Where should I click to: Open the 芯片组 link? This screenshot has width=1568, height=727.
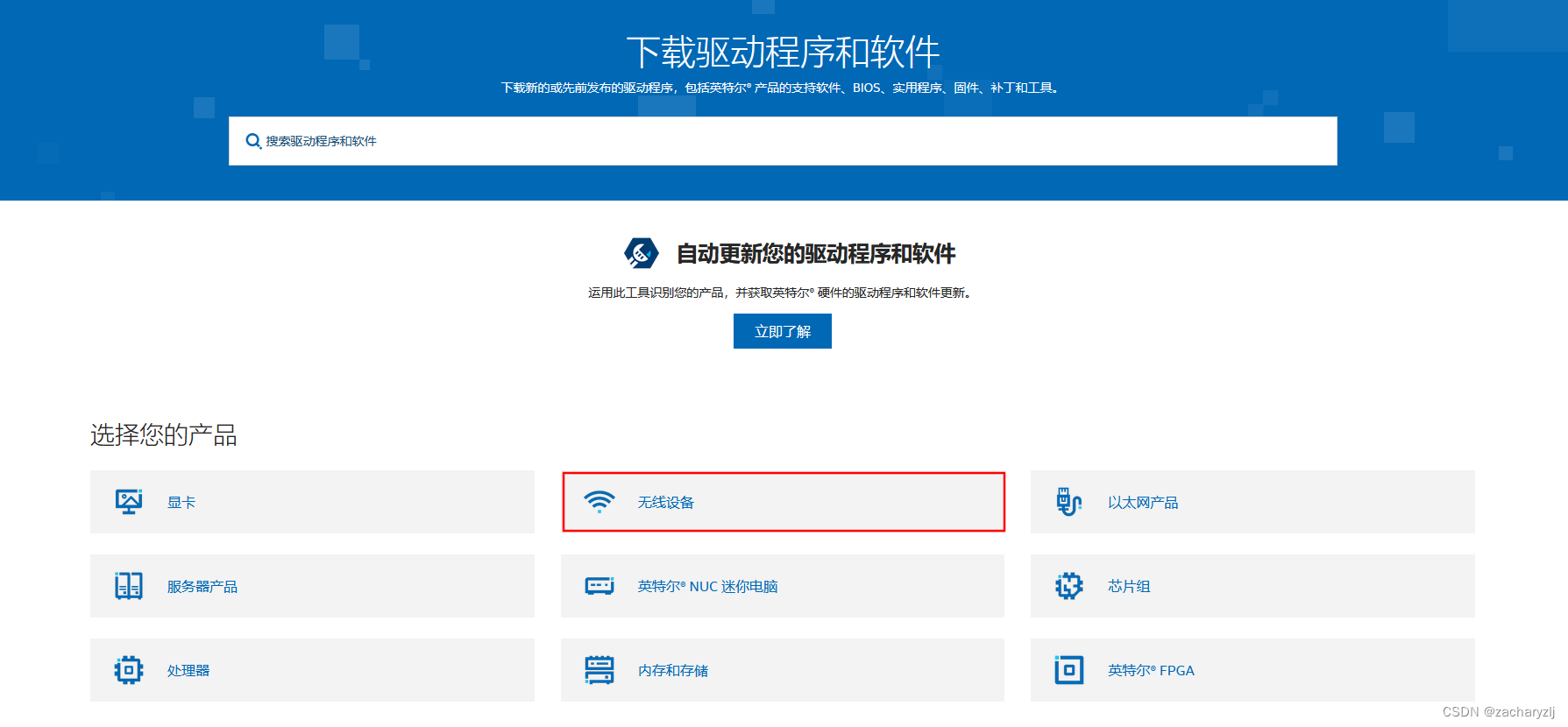tap(1129, 587)
